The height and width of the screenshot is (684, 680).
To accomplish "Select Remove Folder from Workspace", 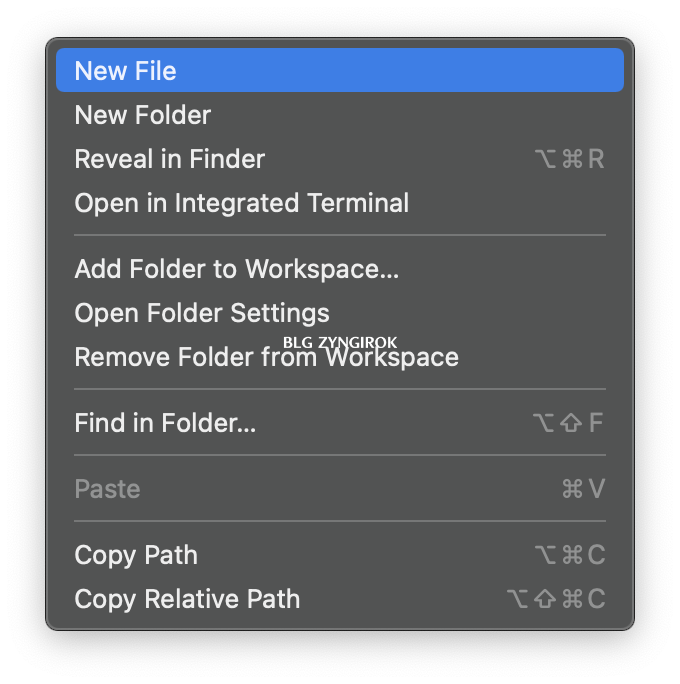I will (340, 357).
